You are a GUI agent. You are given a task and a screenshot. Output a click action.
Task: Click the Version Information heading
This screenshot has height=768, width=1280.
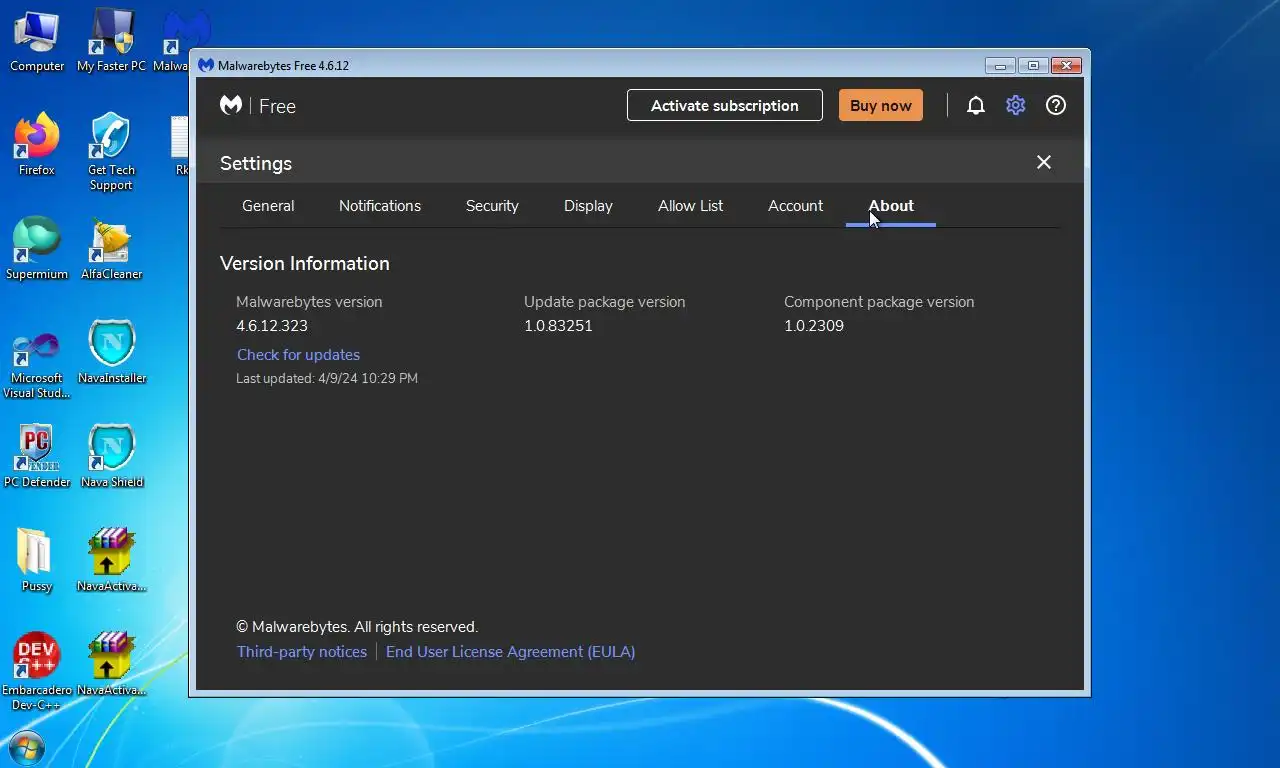pos(305,264)
